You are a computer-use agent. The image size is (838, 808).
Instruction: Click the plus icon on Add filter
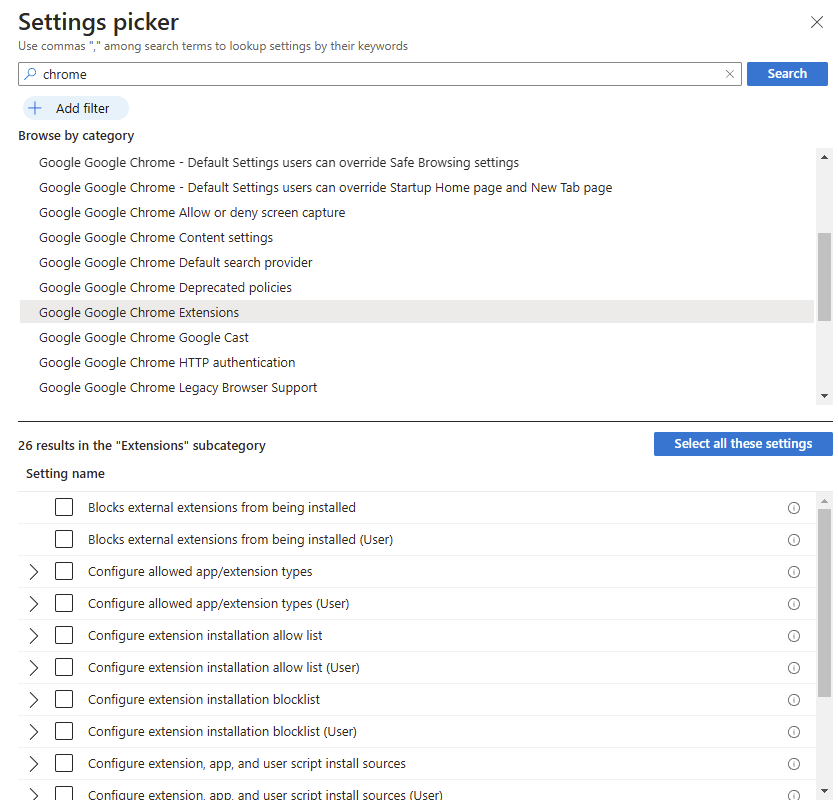coord(35,108)
